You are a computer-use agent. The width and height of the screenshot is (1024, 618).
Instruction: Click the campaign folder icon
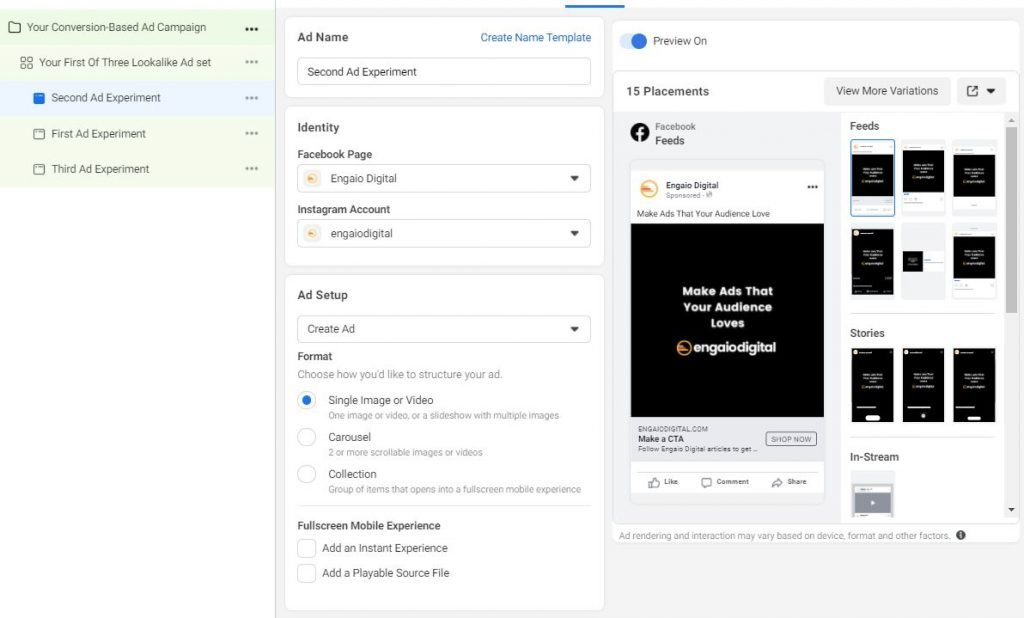[x=14, y=27]
